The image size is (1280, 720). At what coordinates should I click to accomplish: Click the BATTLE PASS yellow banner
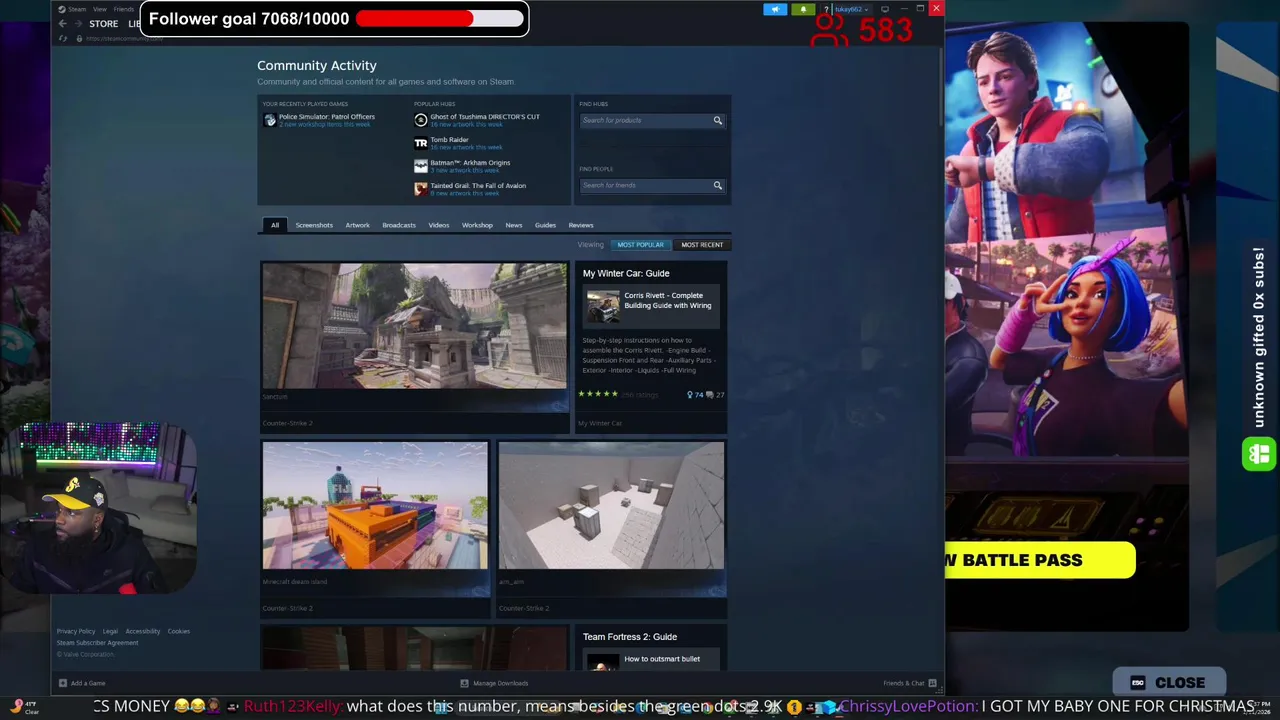[1040, 560]
